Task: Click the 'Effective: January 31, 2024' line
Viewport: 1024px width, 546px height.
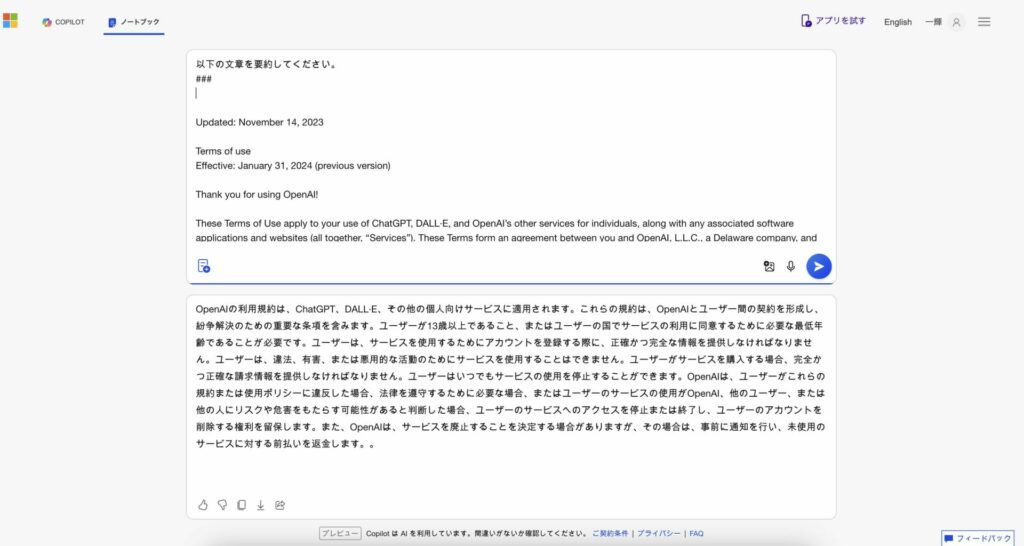Action: pyautogui.click(x=293, y=166)
